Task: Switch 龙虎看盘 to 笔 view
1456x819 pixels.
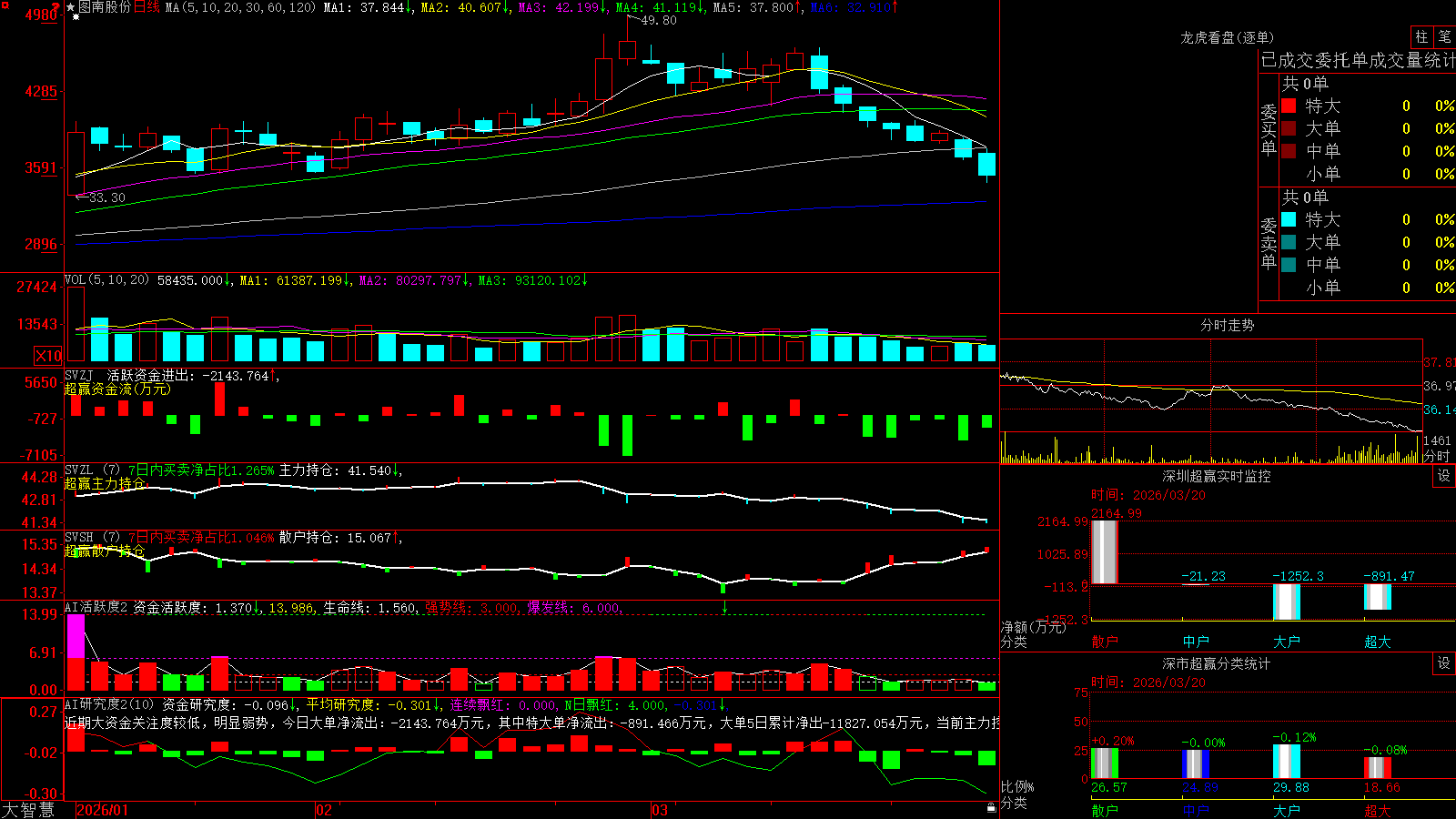Action: pos(1444,37)
